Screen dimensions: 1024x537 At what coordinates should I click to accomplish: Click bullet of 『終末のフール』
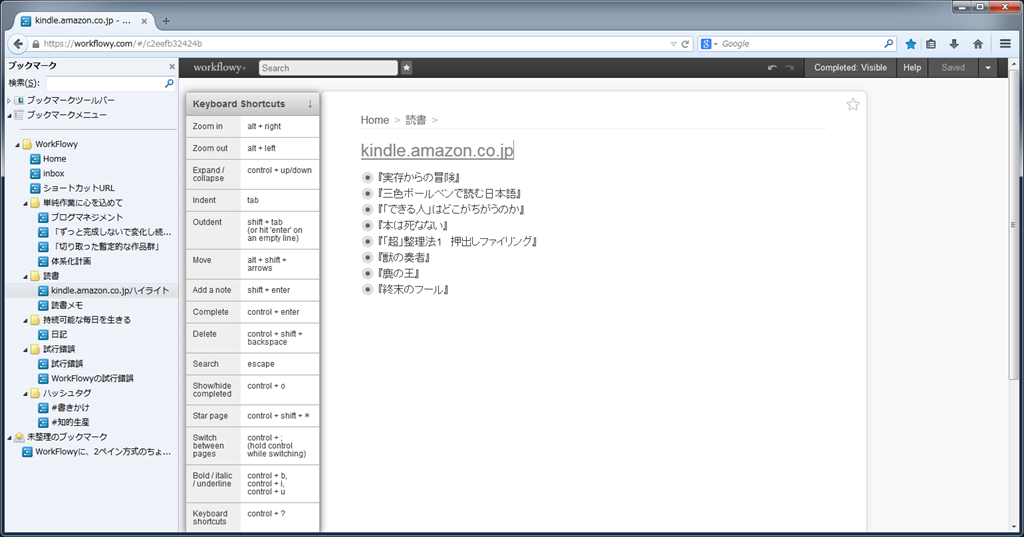(x=367, y=289)
